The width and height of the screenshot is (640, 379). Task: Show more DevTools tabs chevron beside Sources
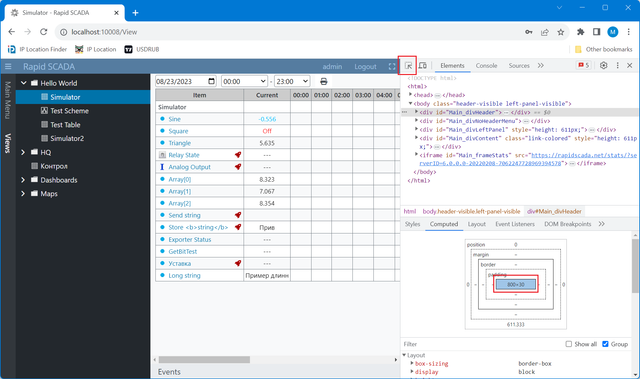pos(541,66)
